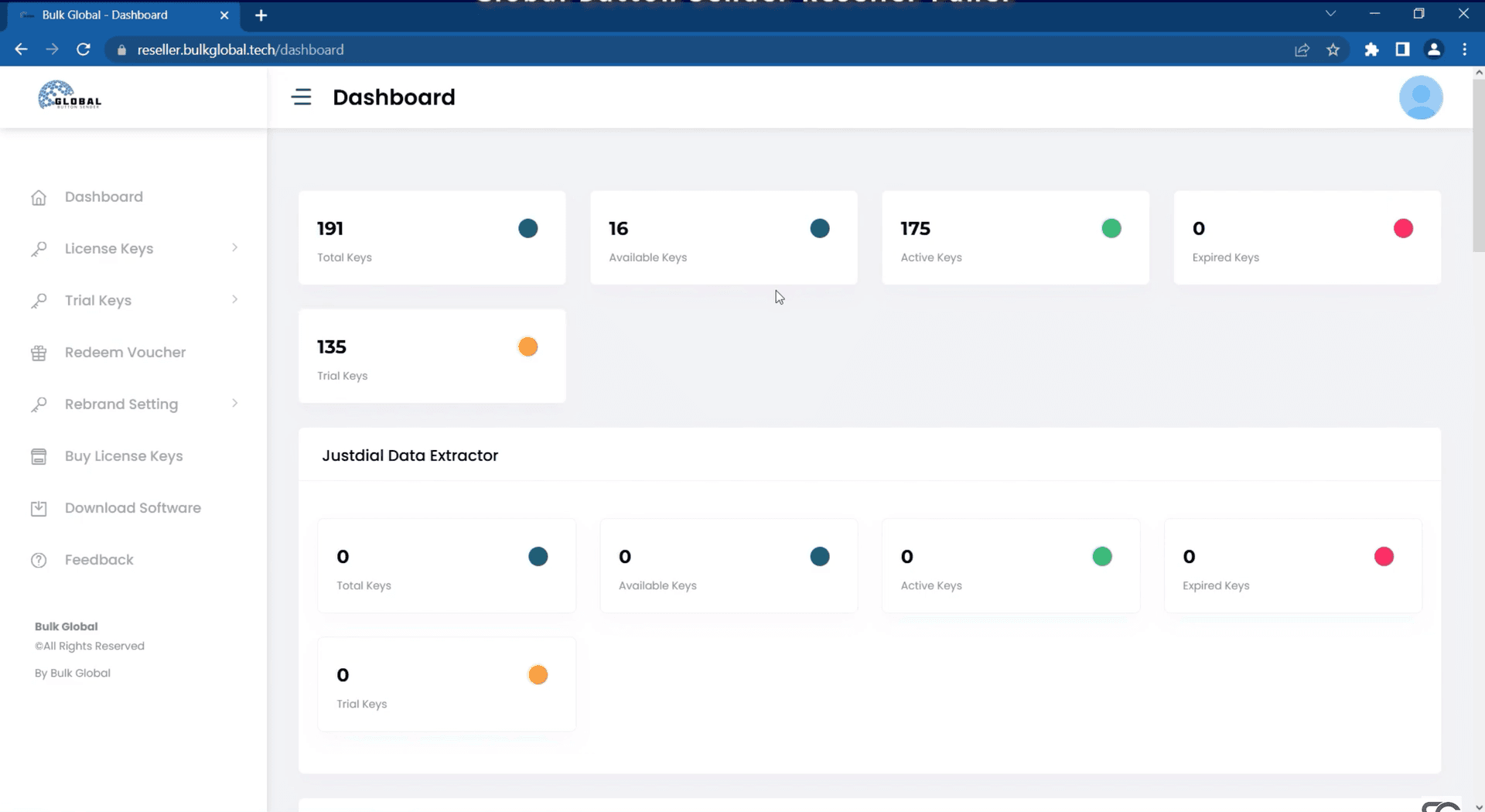1485x812 pixels.
Task: Close the Bulk Global - Dashboard tab
Action: click(x=224, y=15)
